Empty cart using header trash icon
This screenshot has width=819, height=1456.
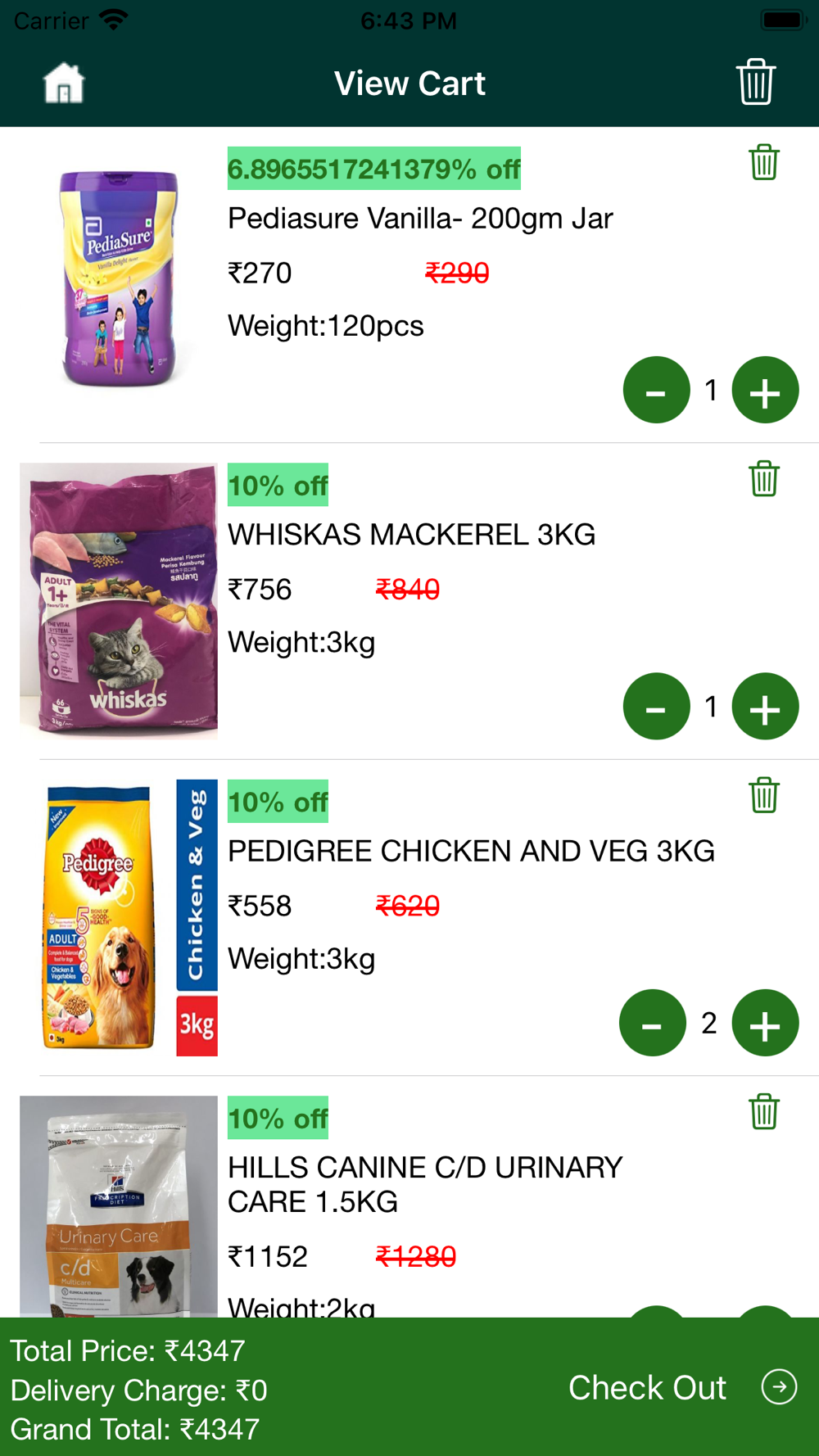755,82
